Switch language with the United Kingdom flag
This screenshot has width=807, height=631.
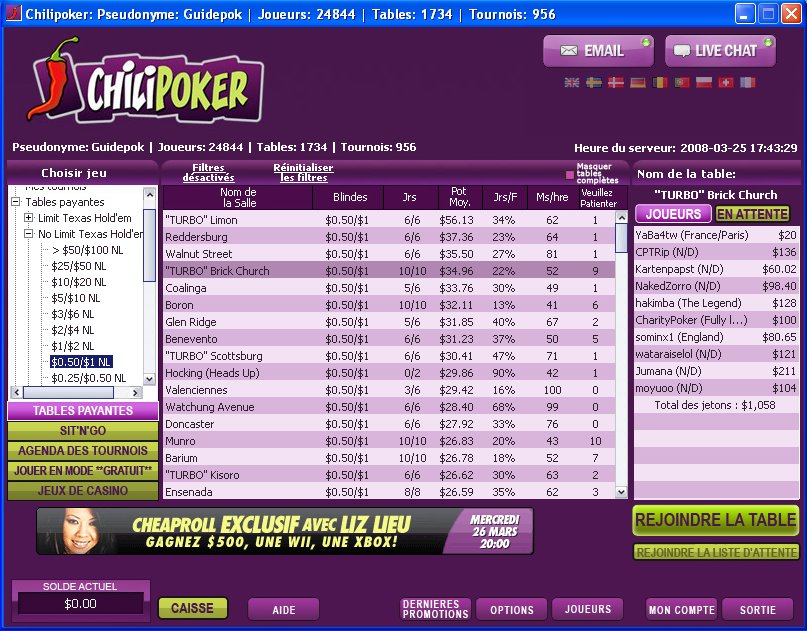tap(571, 82)
